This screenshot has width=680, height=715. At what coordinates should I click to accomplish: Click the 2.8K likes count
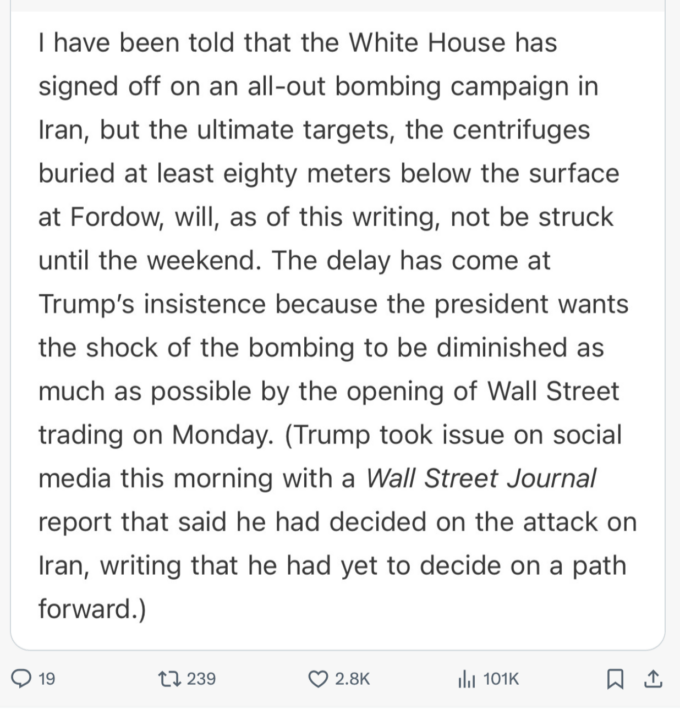click(x=352, y=679)
